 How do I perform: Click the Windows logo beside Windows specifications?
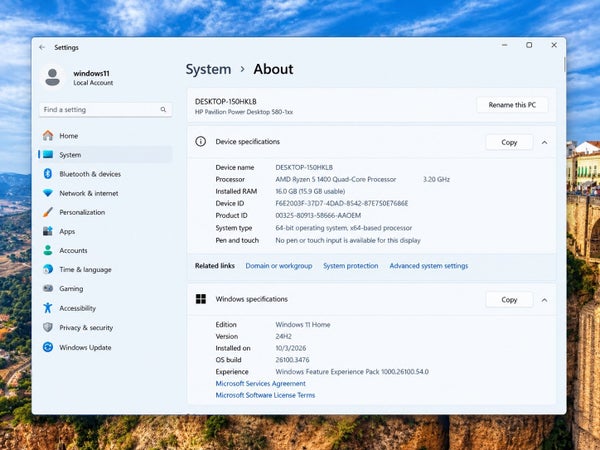point(201,299)
